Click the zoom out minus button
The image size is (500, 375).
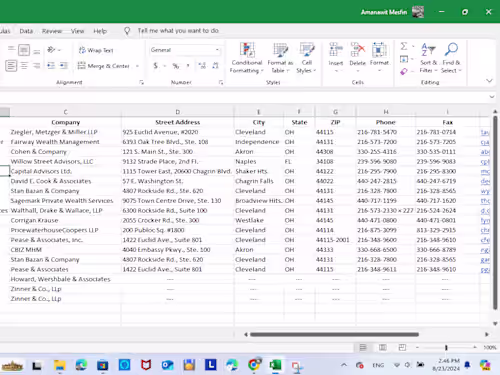[417, 347]
